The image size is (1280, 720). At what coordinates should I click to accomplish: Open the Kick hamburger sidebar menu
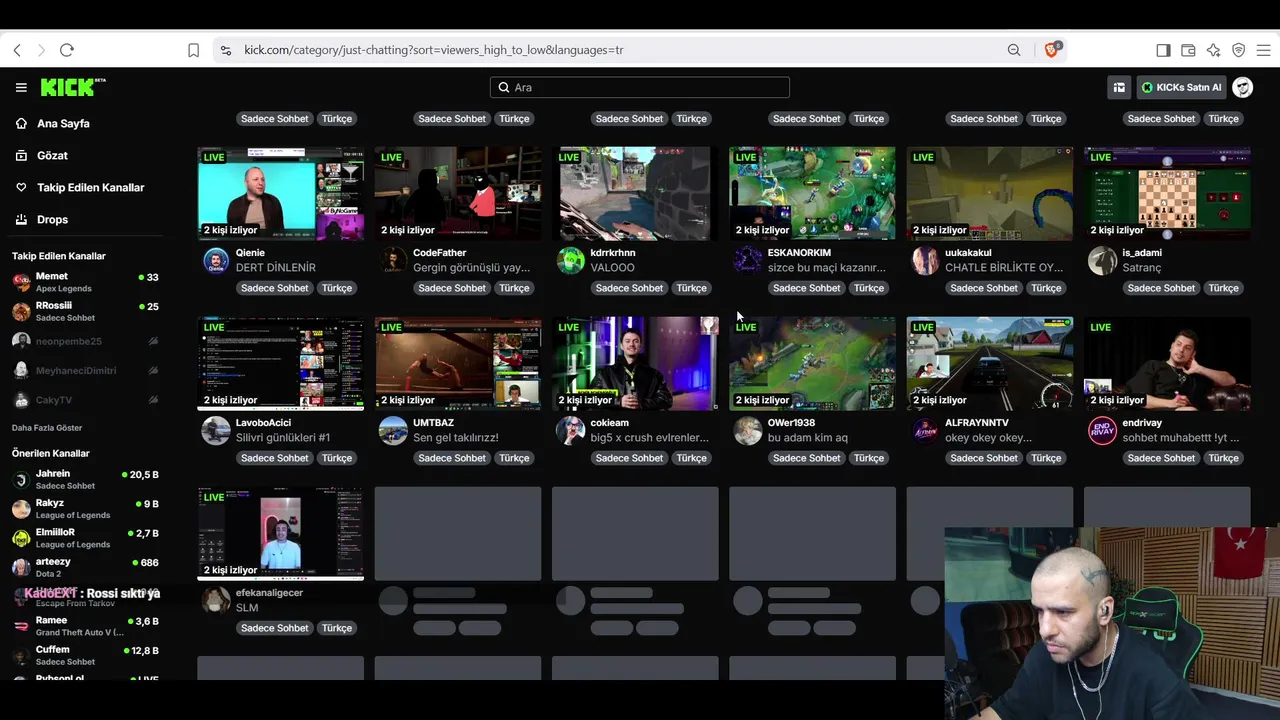[21, 87]
